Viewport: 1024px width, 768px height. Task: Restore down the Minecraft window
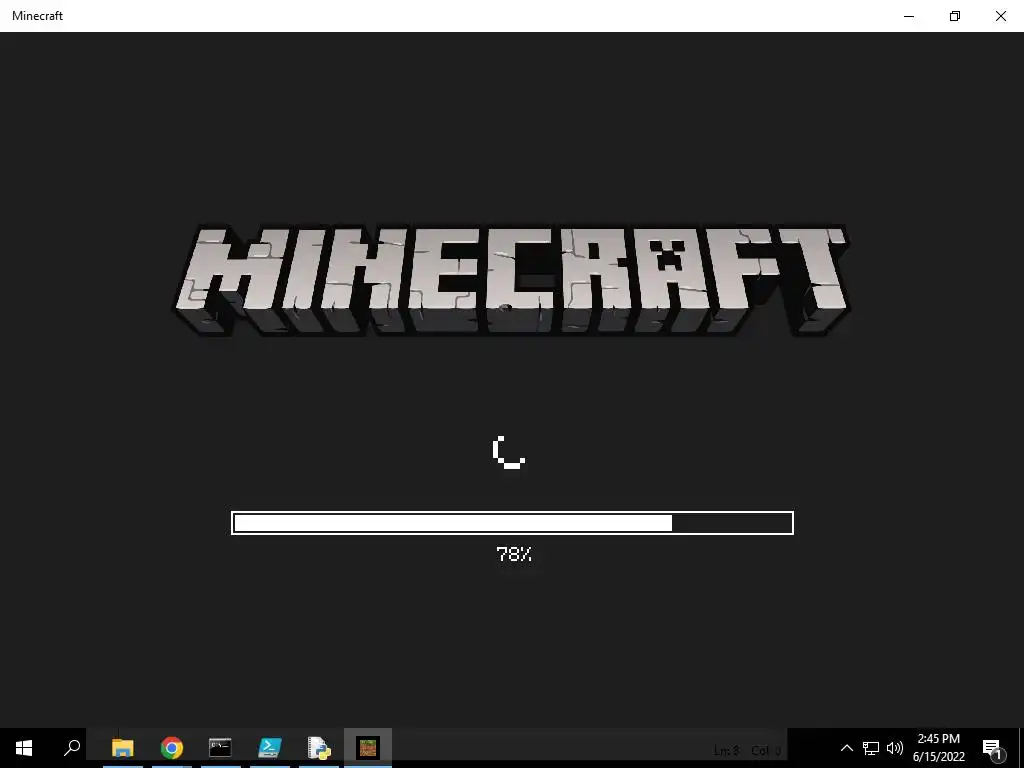click(x=955, y=16)
